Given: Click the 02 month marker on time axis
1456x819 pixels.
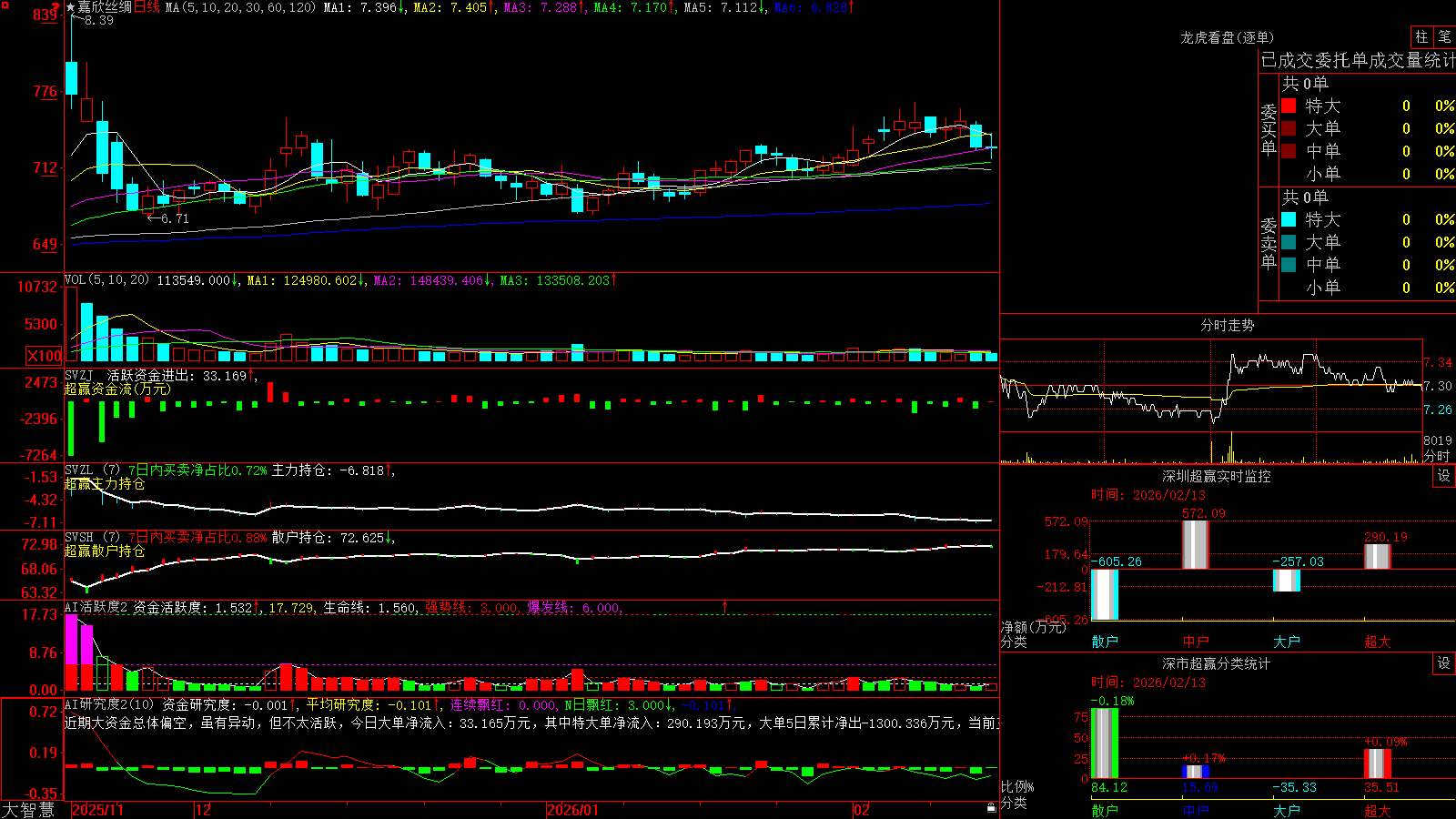Looking at the screenshot, I should (862, 810).
